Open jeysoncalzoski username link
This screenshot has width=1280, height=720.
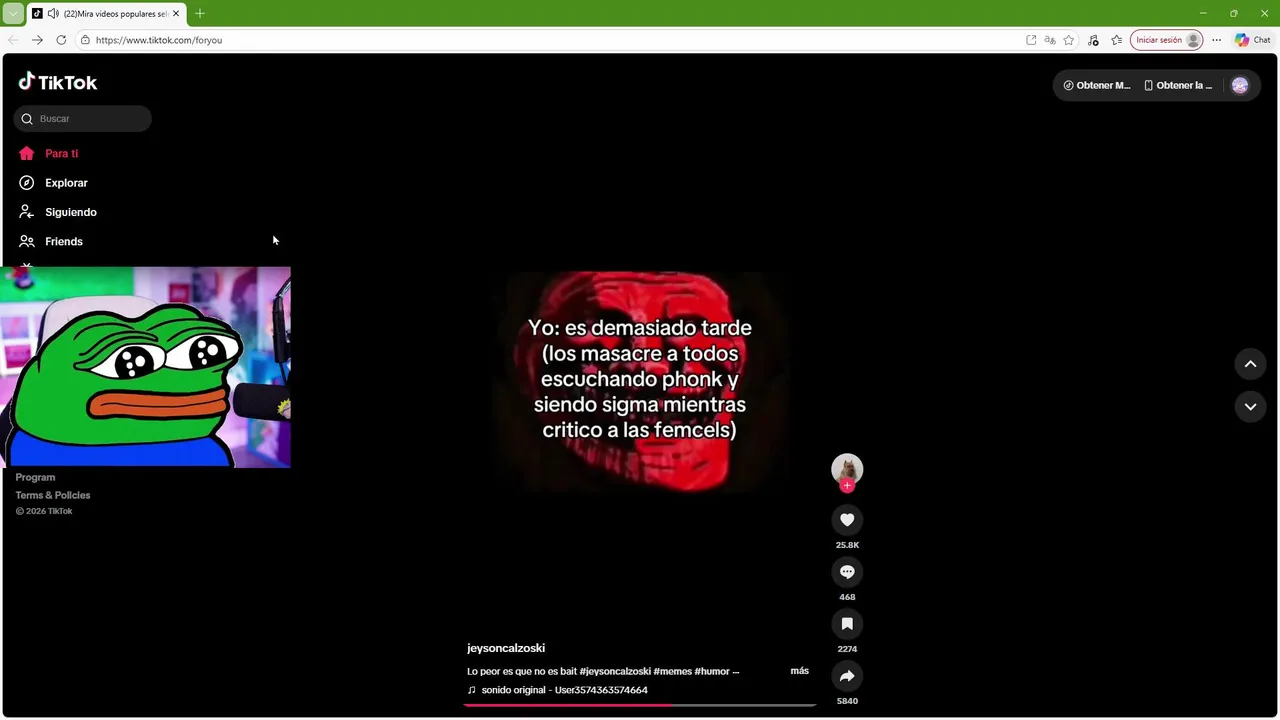pos(506,648)
